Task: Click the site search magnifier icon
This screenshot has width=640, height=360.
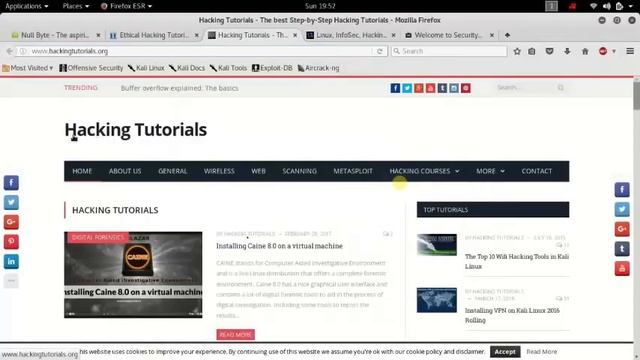Action: pyautogui.click(x=561, y=88)
